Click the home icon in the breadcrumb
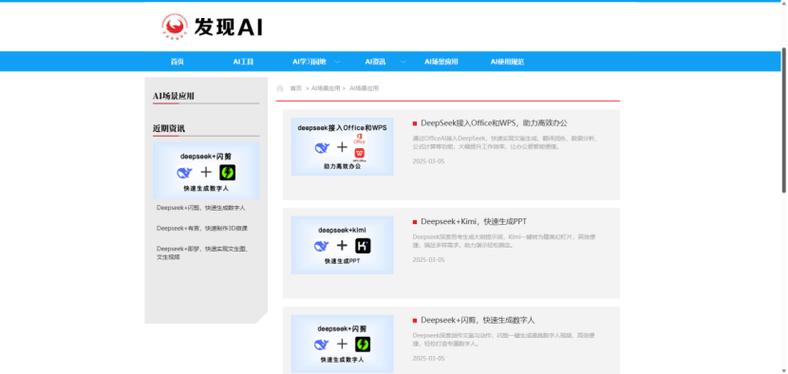This screenshot has width=788, height=374. click(280, 88)
